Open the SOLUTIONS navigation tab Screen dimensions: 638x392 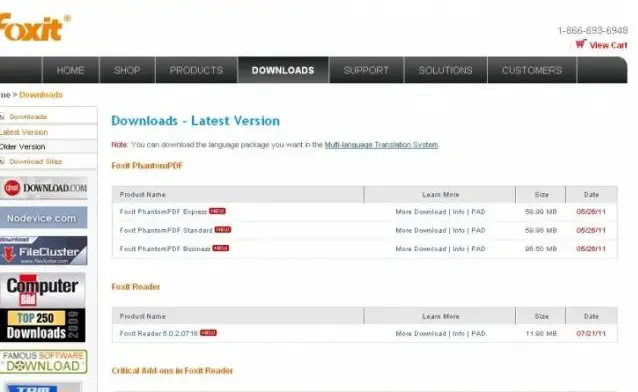[x=446, y=70]
